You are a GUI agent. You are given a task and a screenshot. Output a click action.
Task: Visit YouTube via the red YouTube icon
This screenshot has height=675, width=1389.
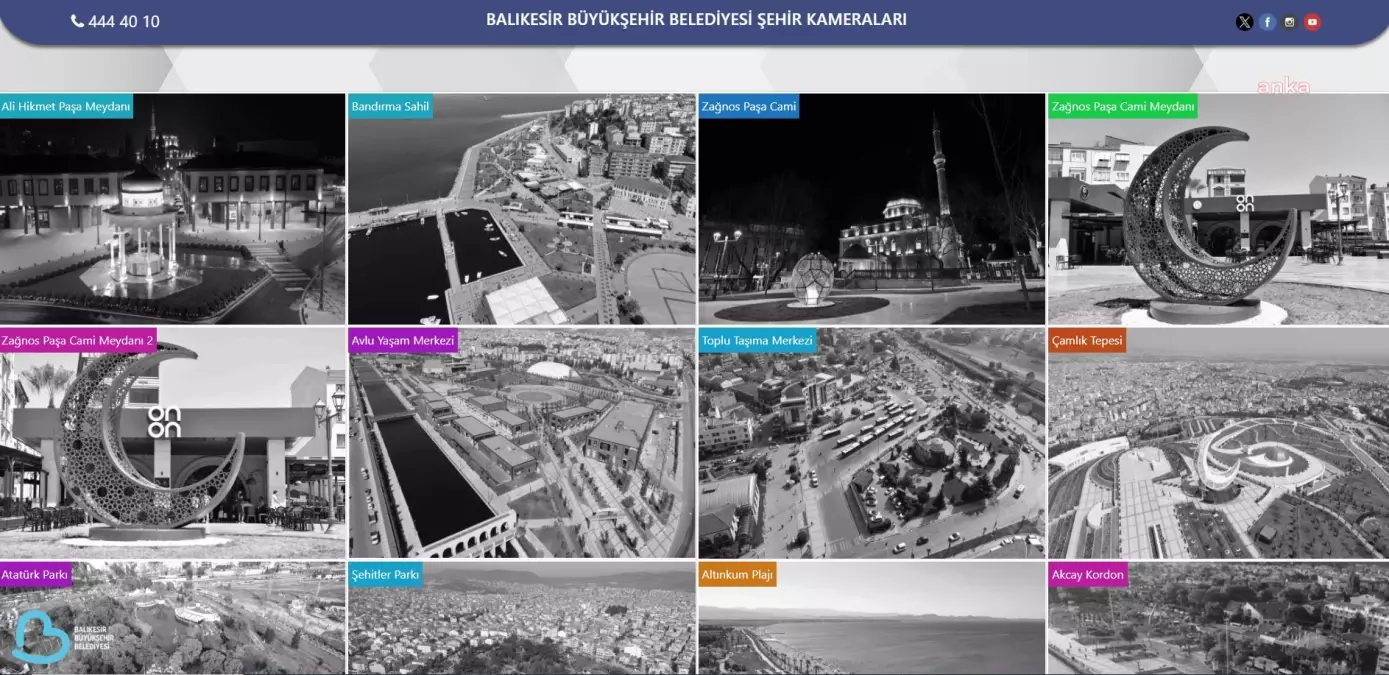(x=1313, y=21)
